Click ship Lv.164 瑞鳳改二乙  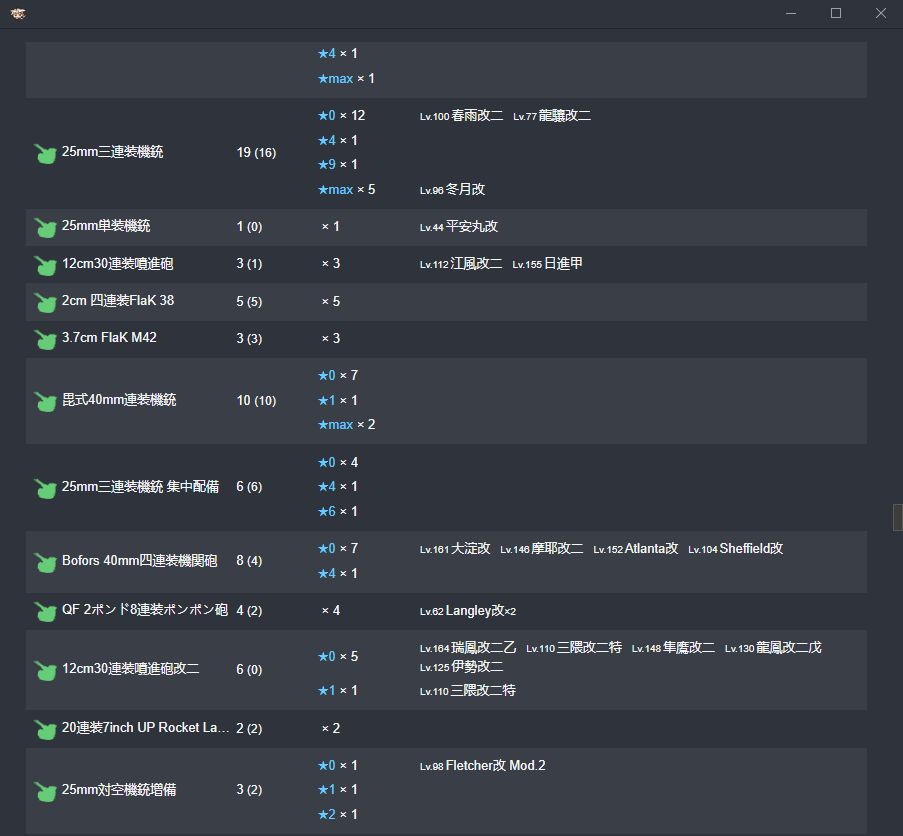click(468, 648)
